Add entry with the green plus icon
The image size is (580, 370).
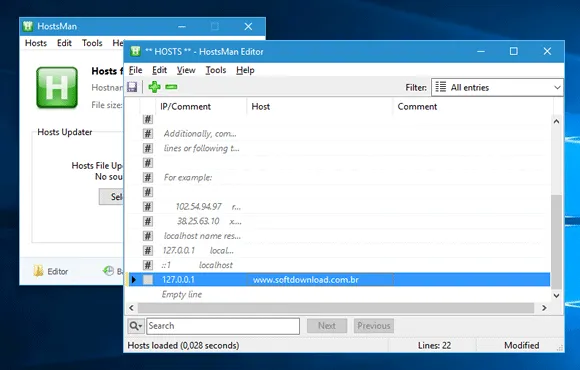tap(154, 87)
